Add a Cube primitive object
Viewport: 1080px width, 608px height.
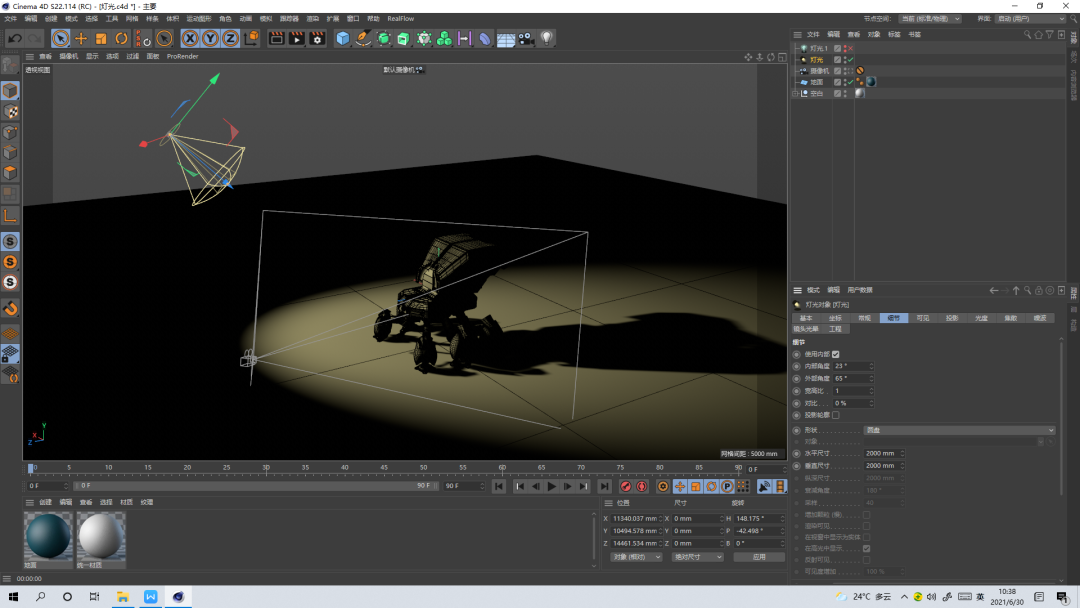click(x=343, y=39)
